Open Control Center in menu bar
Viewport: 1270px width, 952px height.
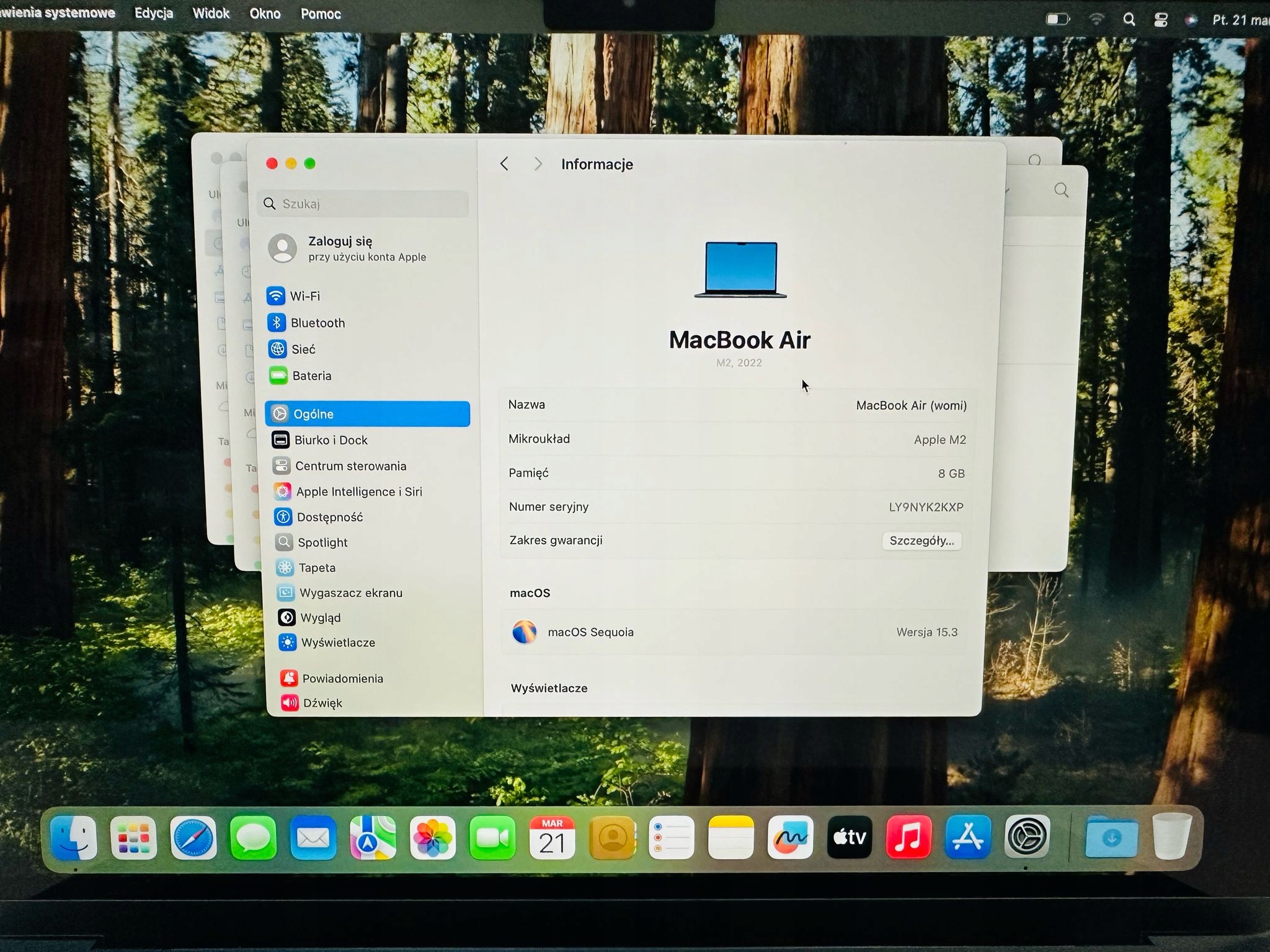tap(1161, 20)
